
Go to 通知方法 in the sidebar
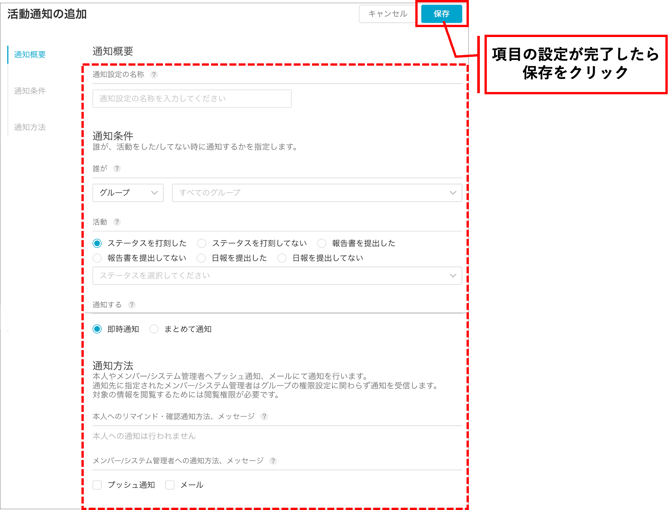coord(30,127)
